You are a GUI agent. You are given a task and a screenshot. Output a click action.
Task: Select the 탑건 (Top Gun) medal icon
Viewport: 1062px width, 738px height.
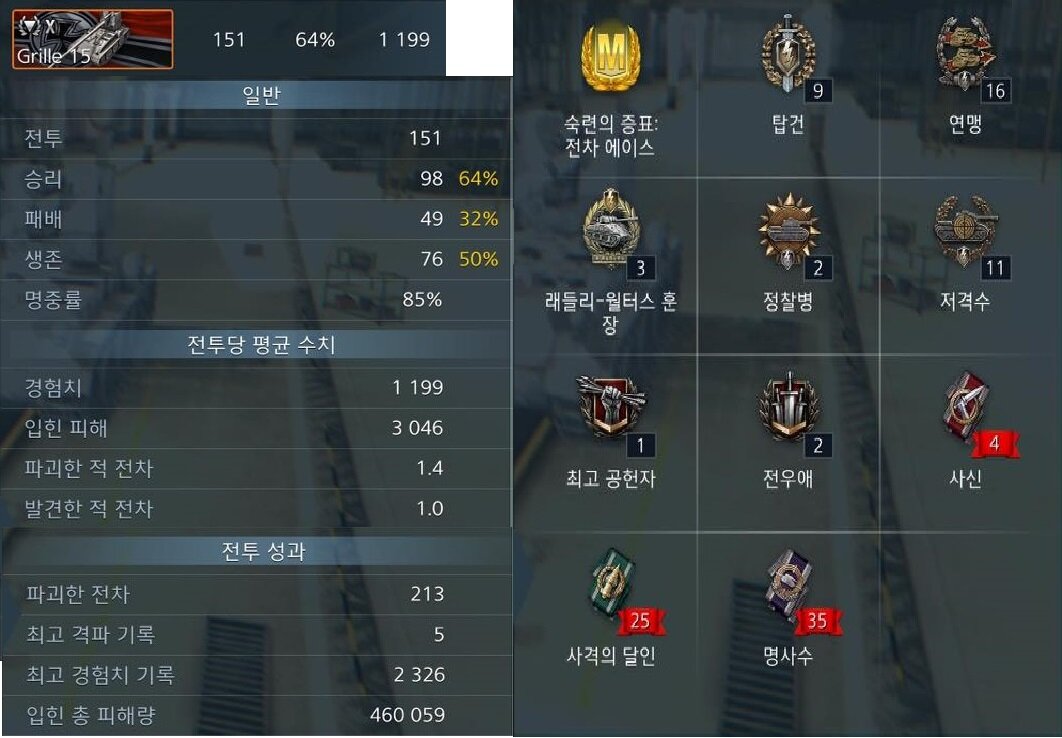click(x=788, y=54)
